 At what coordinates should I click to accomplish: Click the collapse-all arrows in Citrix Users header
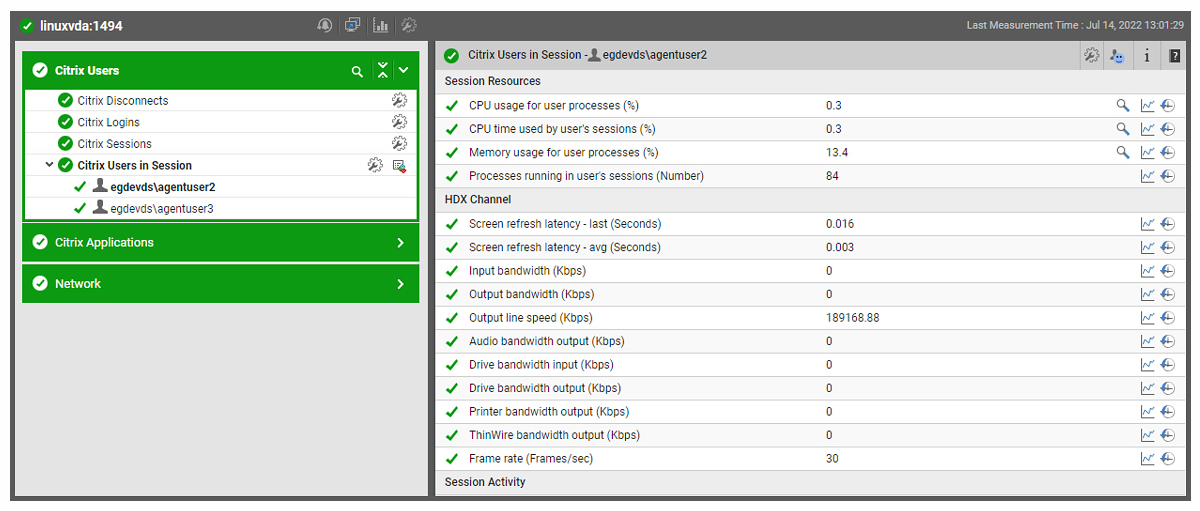pyautogui.click(x=382, y=71)
